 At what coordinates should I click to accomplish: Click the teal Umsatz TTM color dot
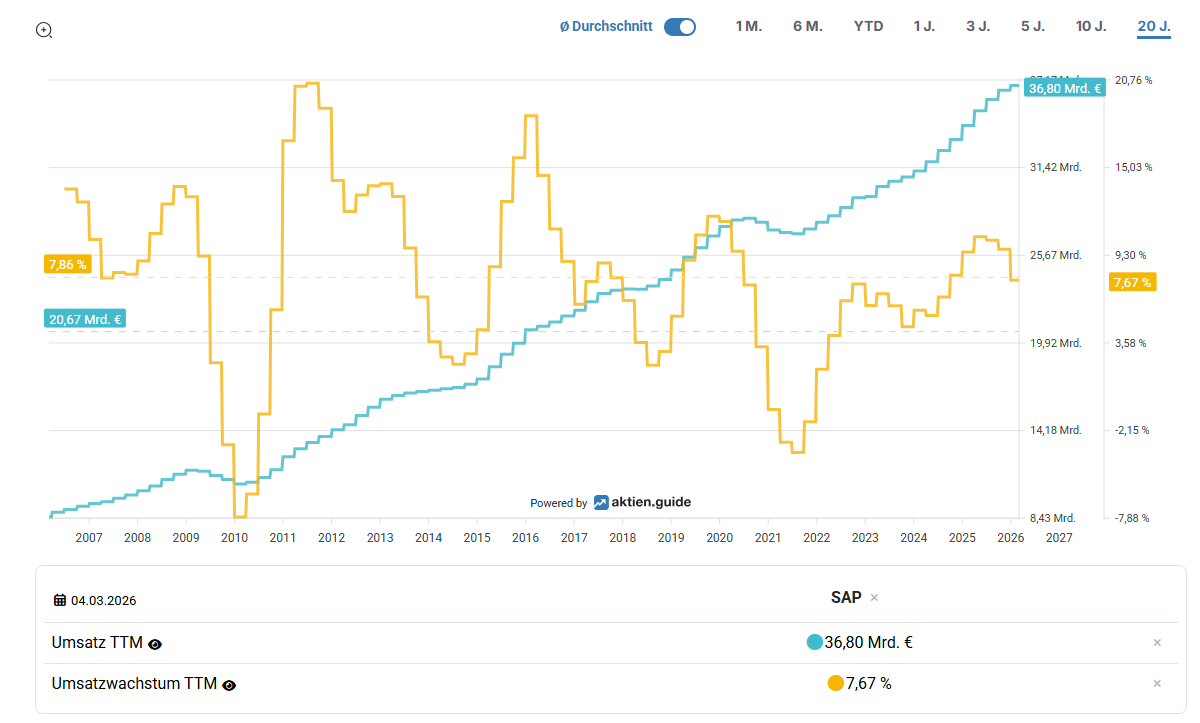pyautogui.click(x=814, y=642)
